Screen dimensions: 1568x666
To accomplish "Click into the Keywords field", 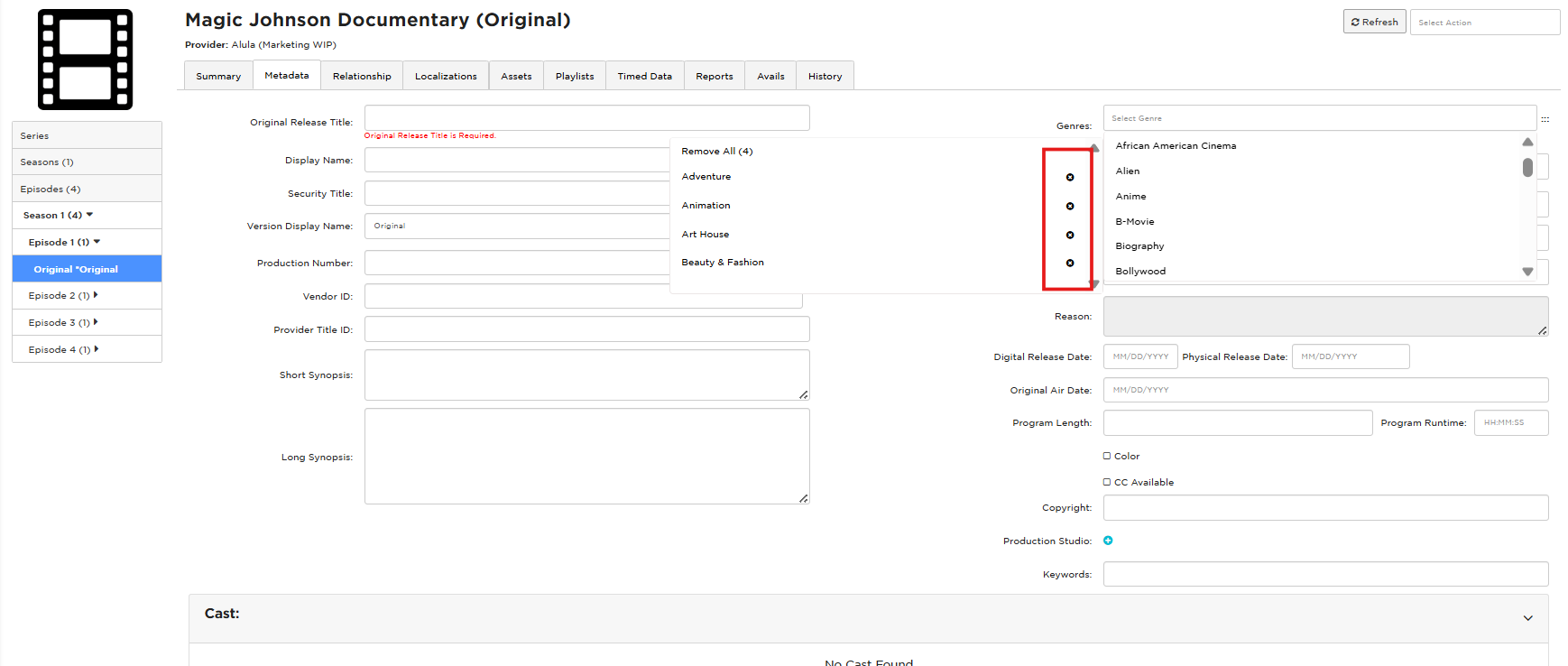I will [x=1326, y=574].
